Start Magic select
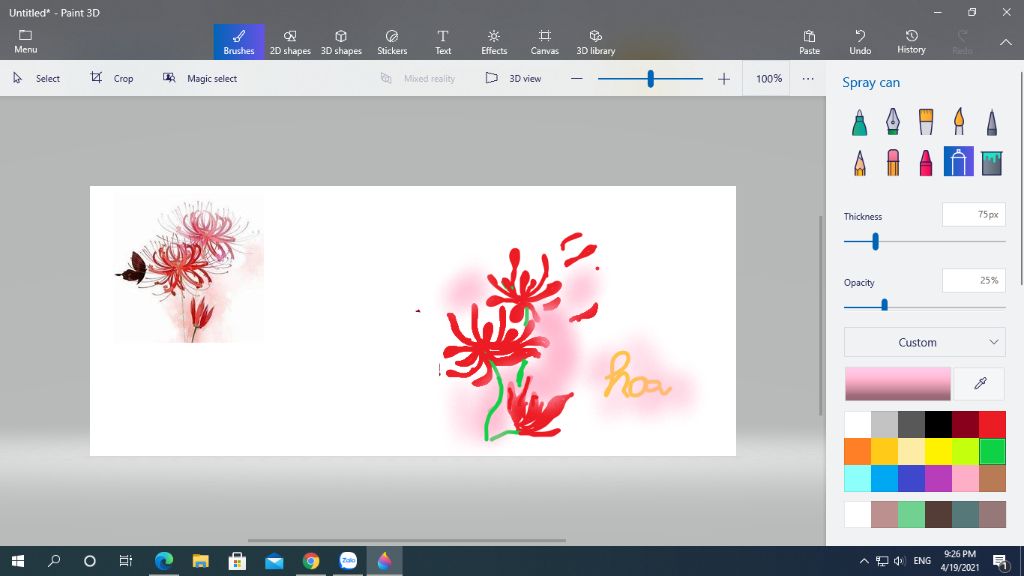 pyautogui.click(x=200, y=78)
